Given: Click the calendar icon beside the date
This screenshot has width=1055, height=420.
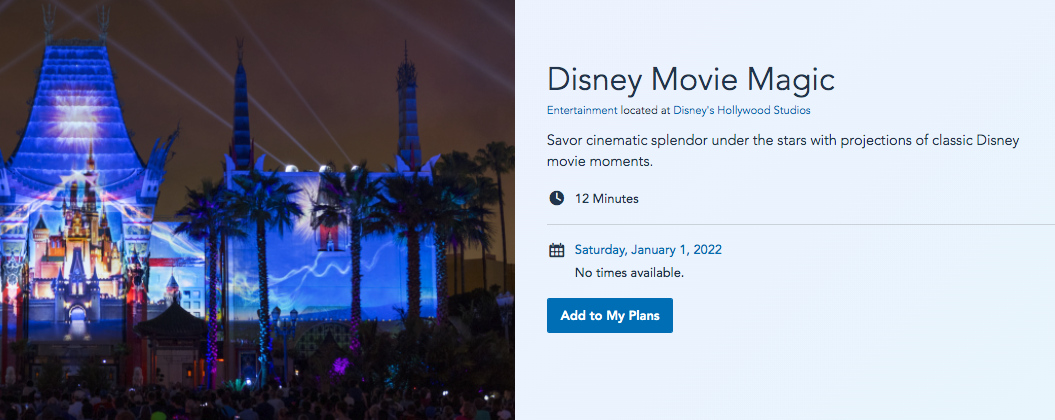Looking at the screenshot, I should click(557, 250).
